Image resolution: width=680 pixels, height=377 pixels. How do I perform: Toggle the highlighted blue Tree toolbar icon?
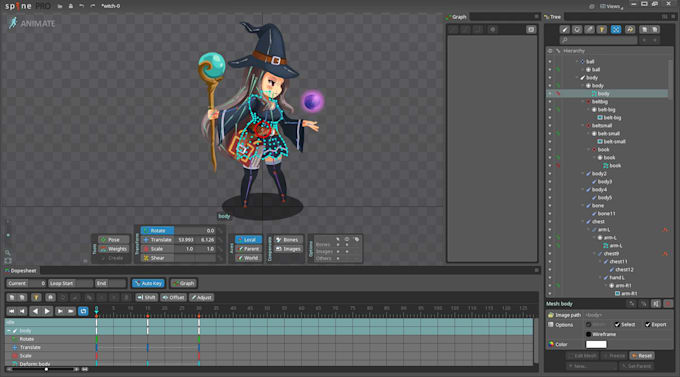pyautogui.click(x=615, y=30)
